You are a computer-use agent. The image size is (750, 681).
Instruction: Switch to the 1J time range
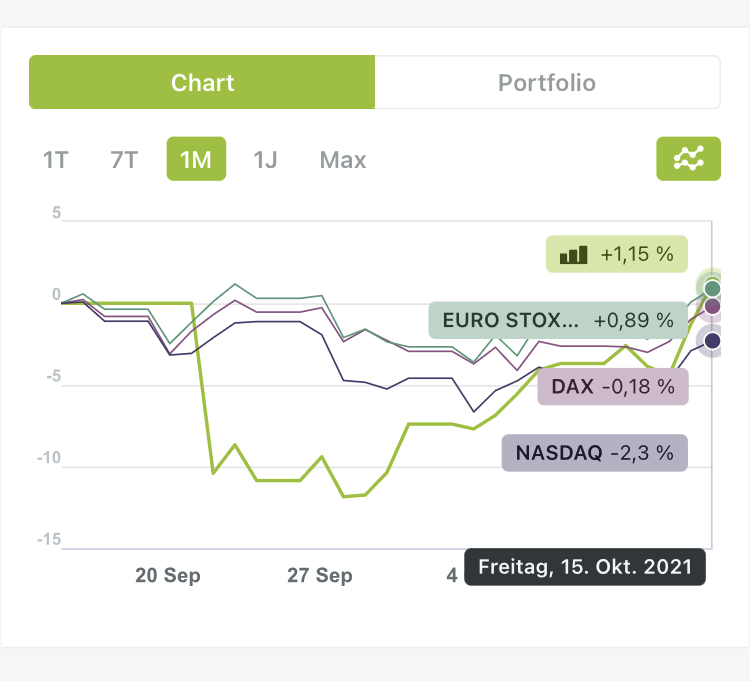(265, 160)
